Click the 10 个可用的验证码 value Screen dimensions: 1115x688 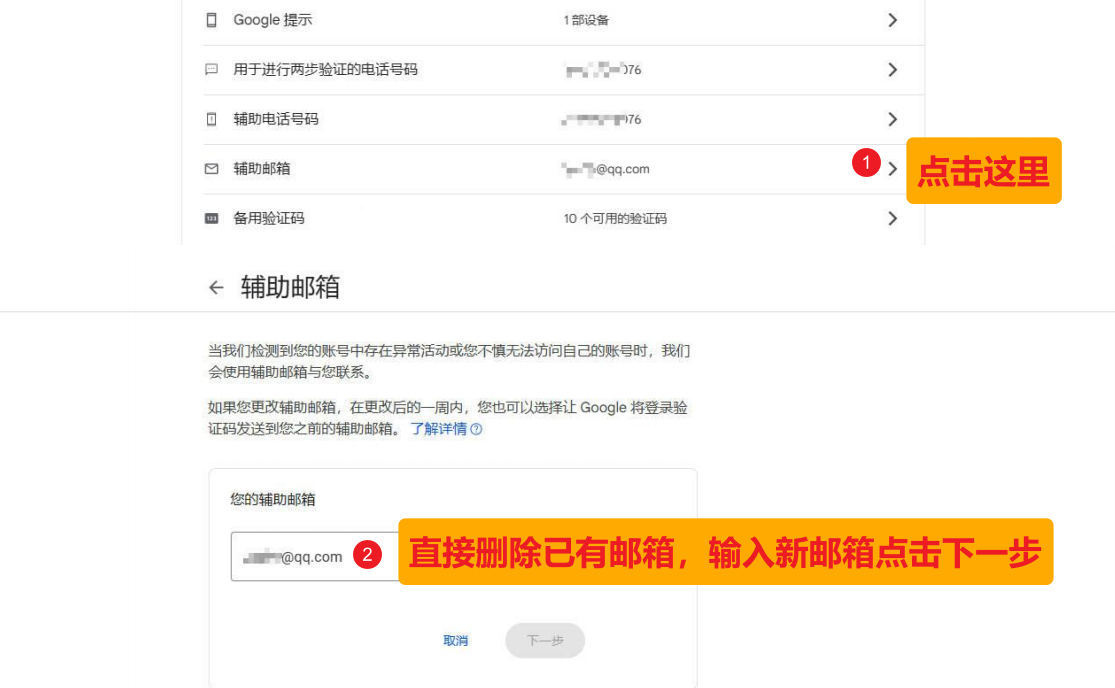[x=615, y=219]
